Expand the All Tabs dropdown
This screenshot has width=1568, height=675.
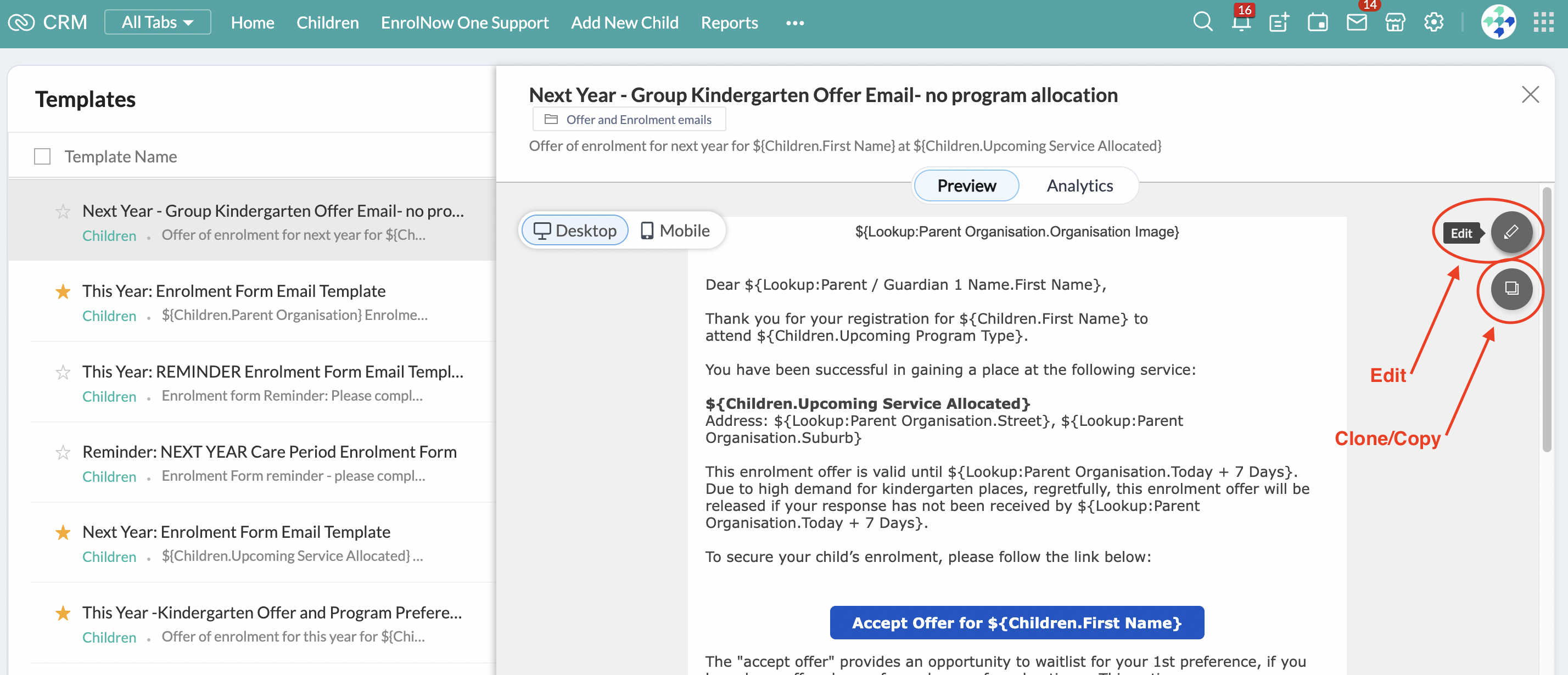tap(158, 22)
